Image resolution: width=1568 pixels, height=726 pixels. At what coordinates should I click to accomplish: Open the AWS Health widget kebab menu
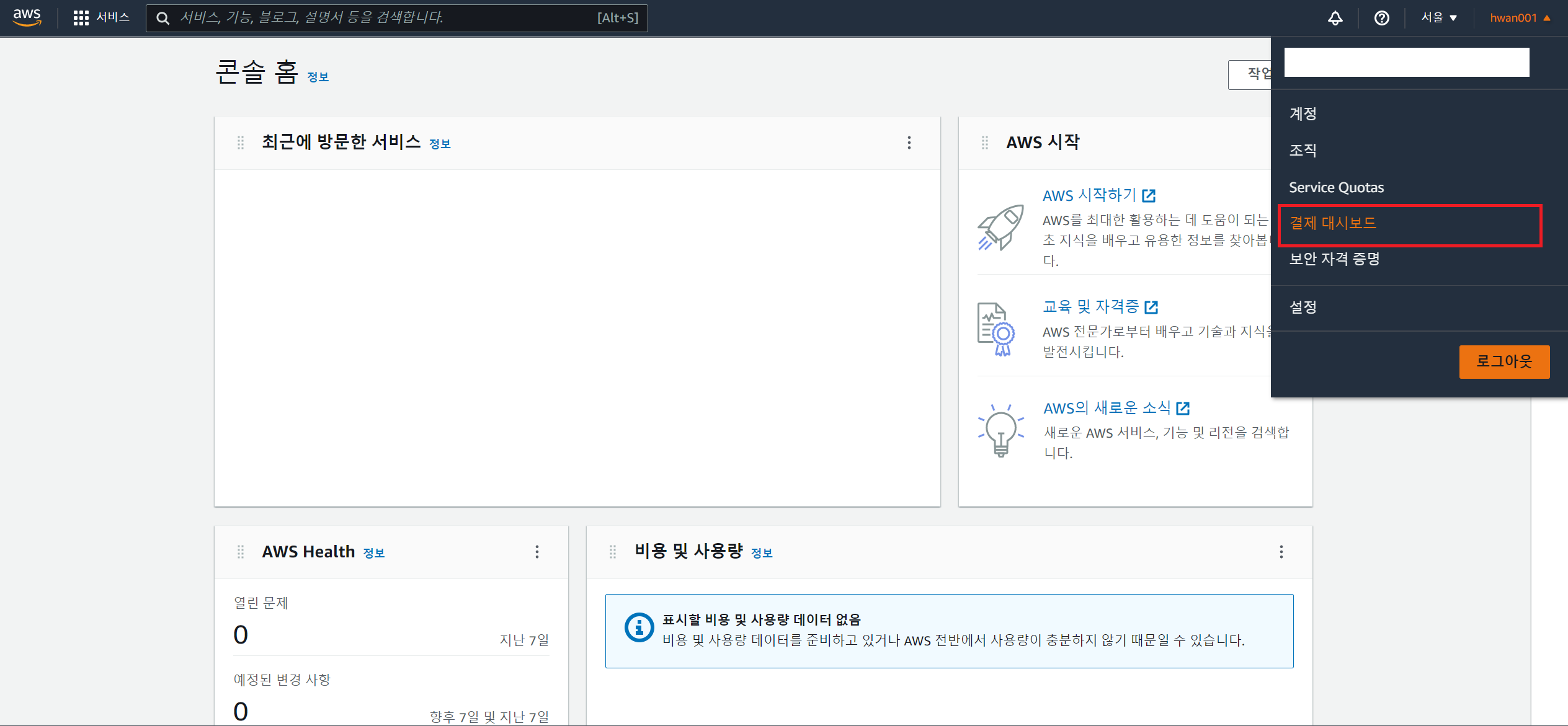coord(537,552)
